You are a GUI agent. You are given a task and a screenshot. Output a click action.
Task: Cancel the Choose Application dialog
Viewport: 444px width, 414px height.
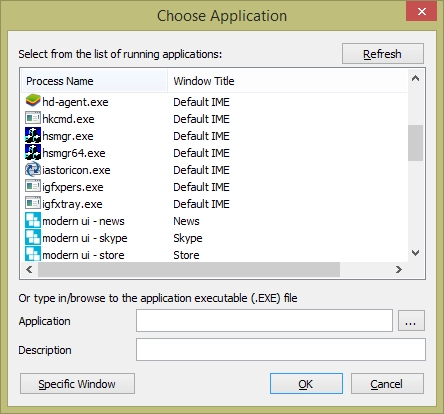[387, 384]
